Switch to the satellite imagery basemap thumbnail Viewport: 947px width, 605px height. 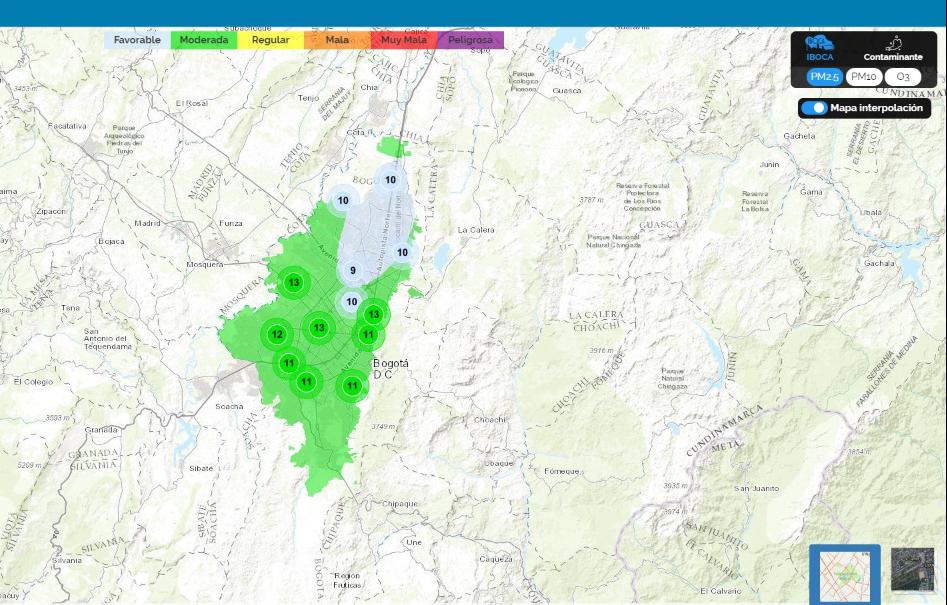coord(912,569)
